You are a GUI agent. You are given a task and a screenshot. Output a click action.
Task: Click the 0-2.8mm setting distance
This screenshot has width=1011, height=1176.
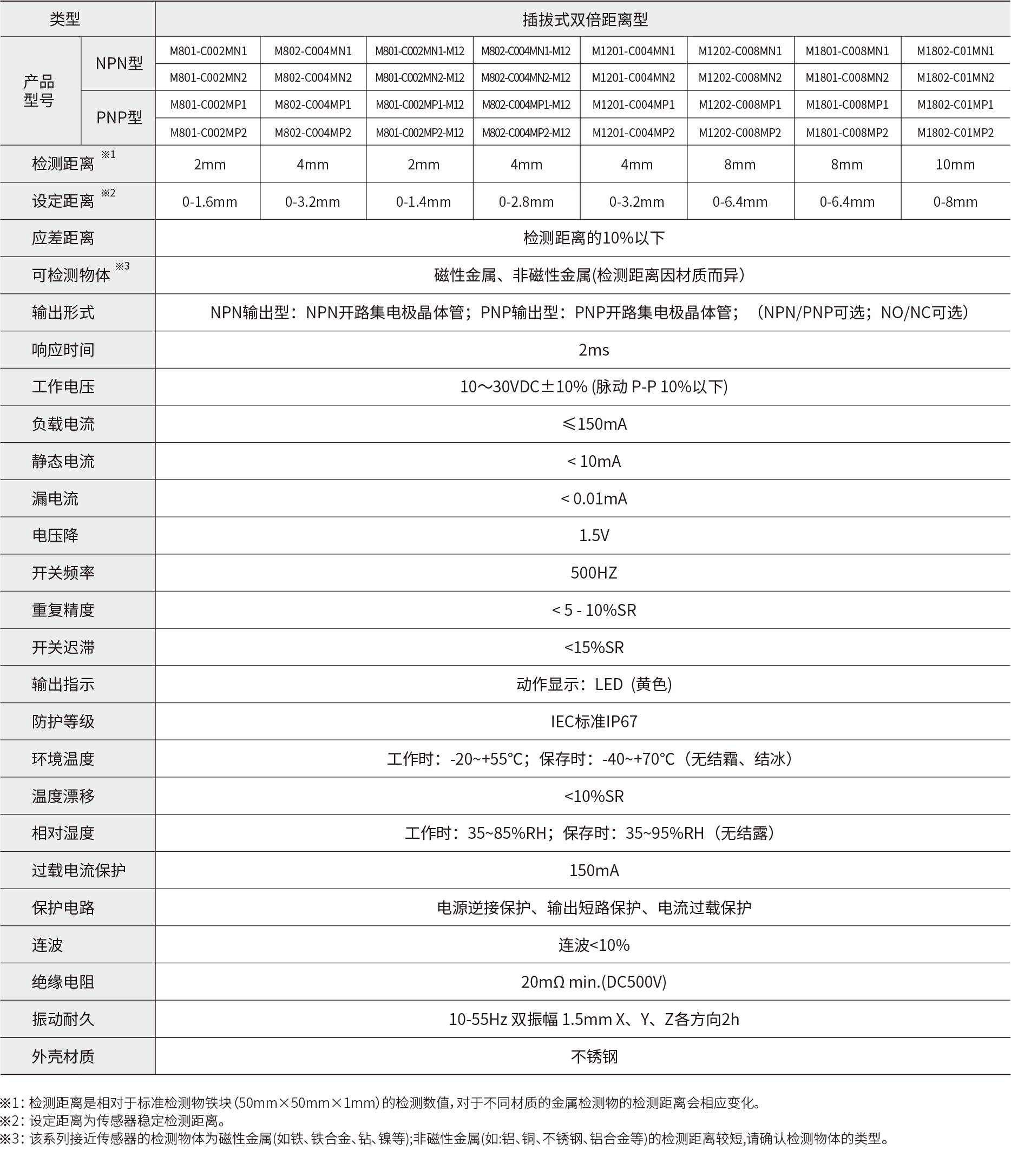(526, 201)
